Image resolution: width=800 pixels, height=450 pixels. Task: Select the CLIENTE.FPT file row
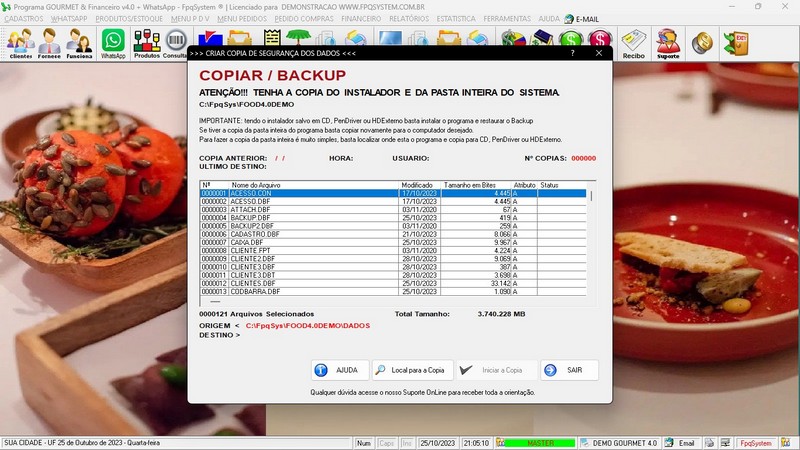393,251
